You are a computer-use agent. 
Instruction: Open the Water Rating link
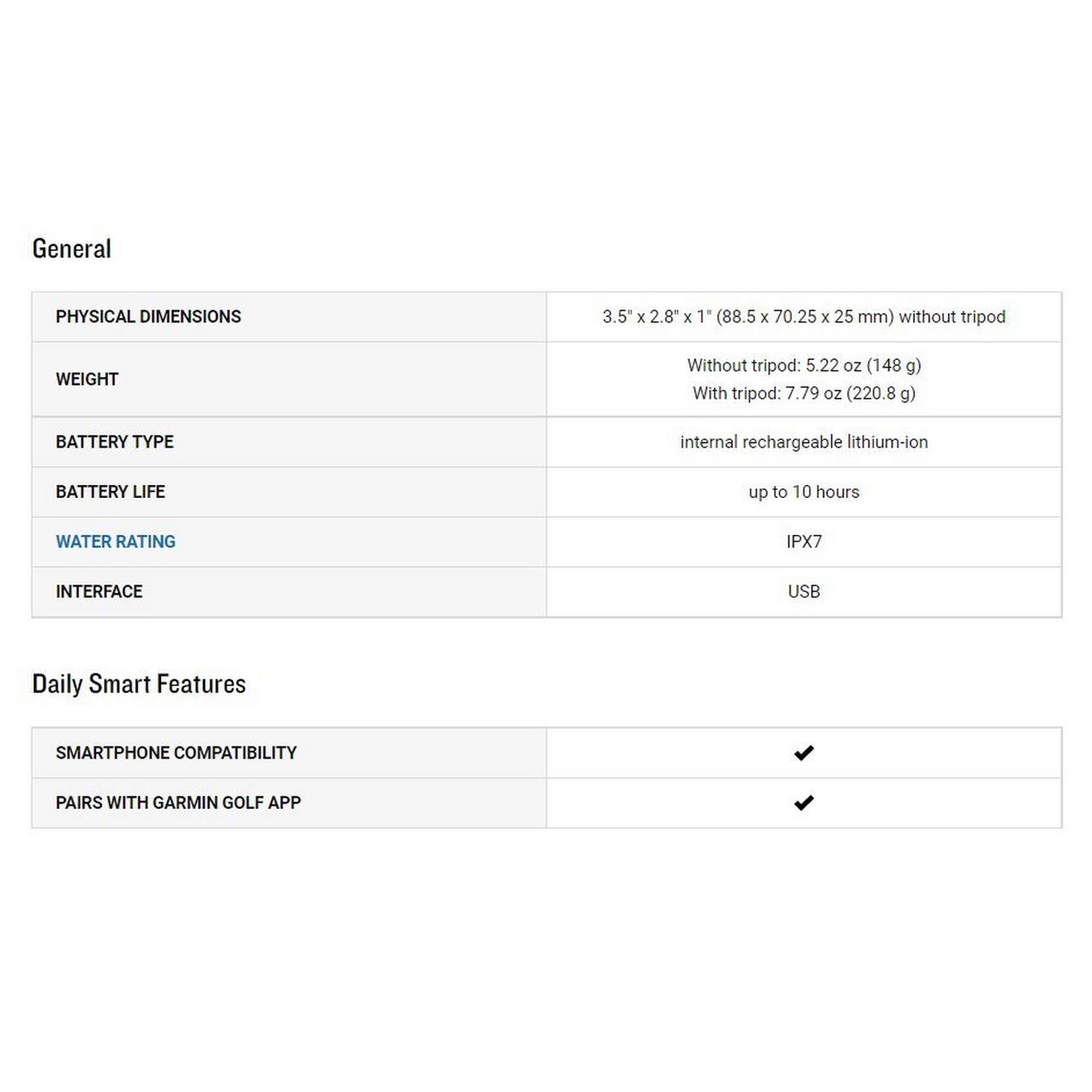116,542
